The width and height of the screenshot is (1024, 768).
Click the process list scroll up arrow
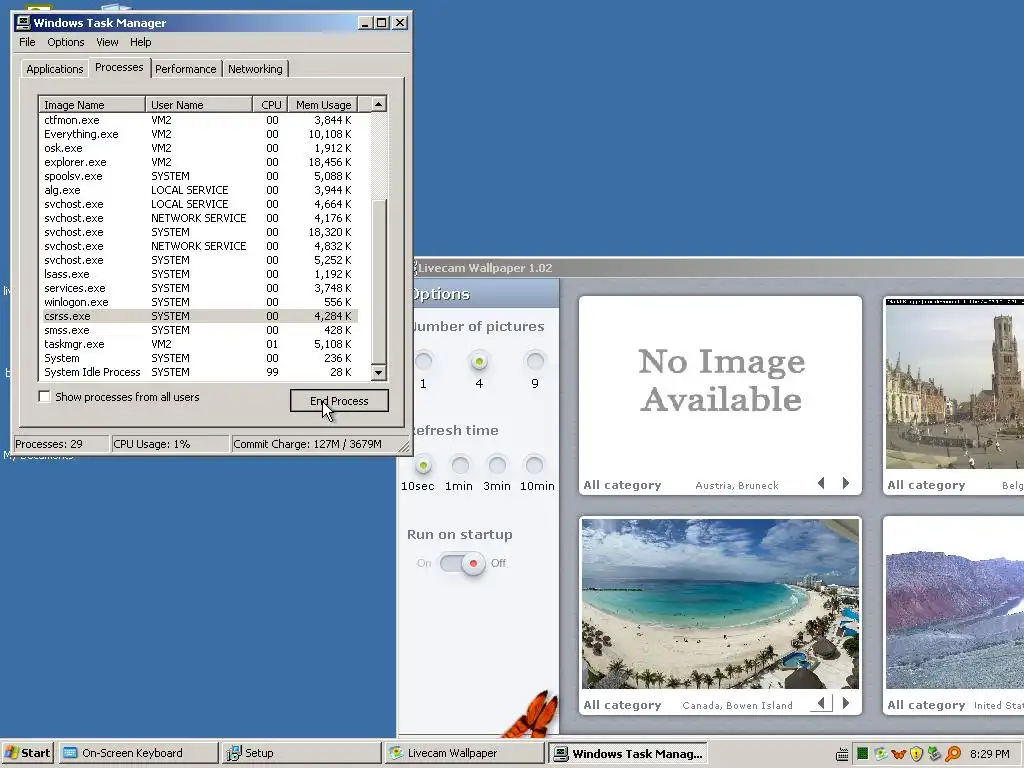(x=378, y=104)
